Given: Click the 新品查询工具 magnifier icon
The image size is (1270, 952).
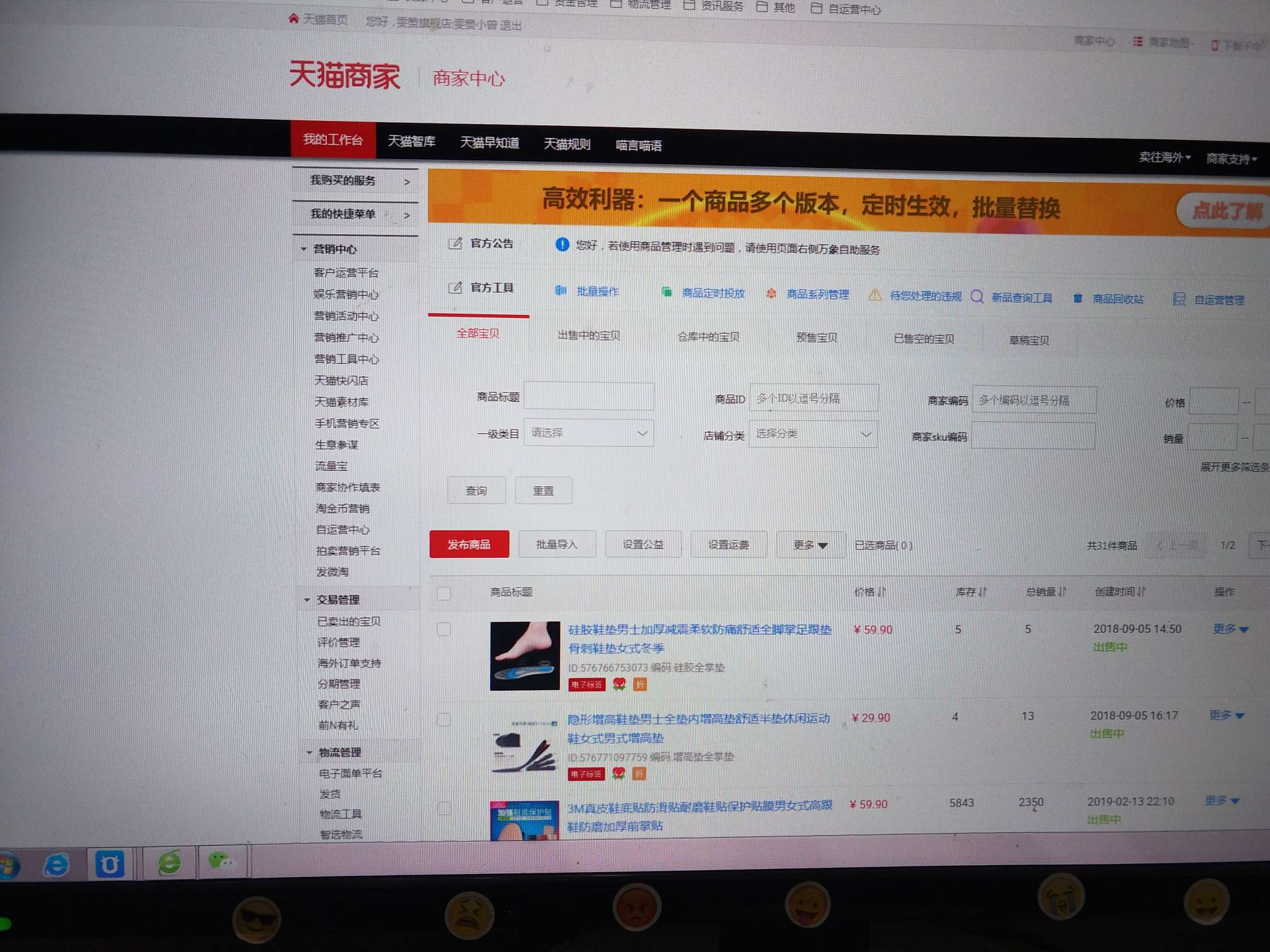Looking at the screenshot, I should 977,297.
